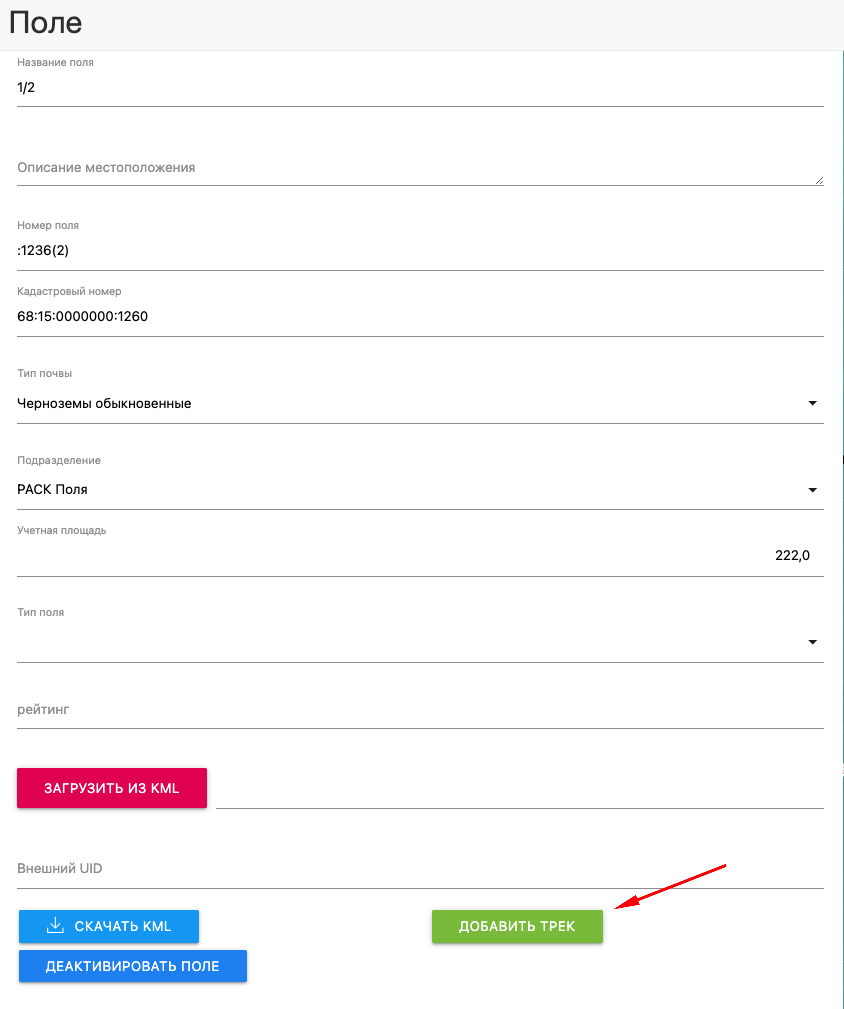Click the РАСК Поля division value
The width and height of the screenshot is (844, 1009).
point(53,490)
